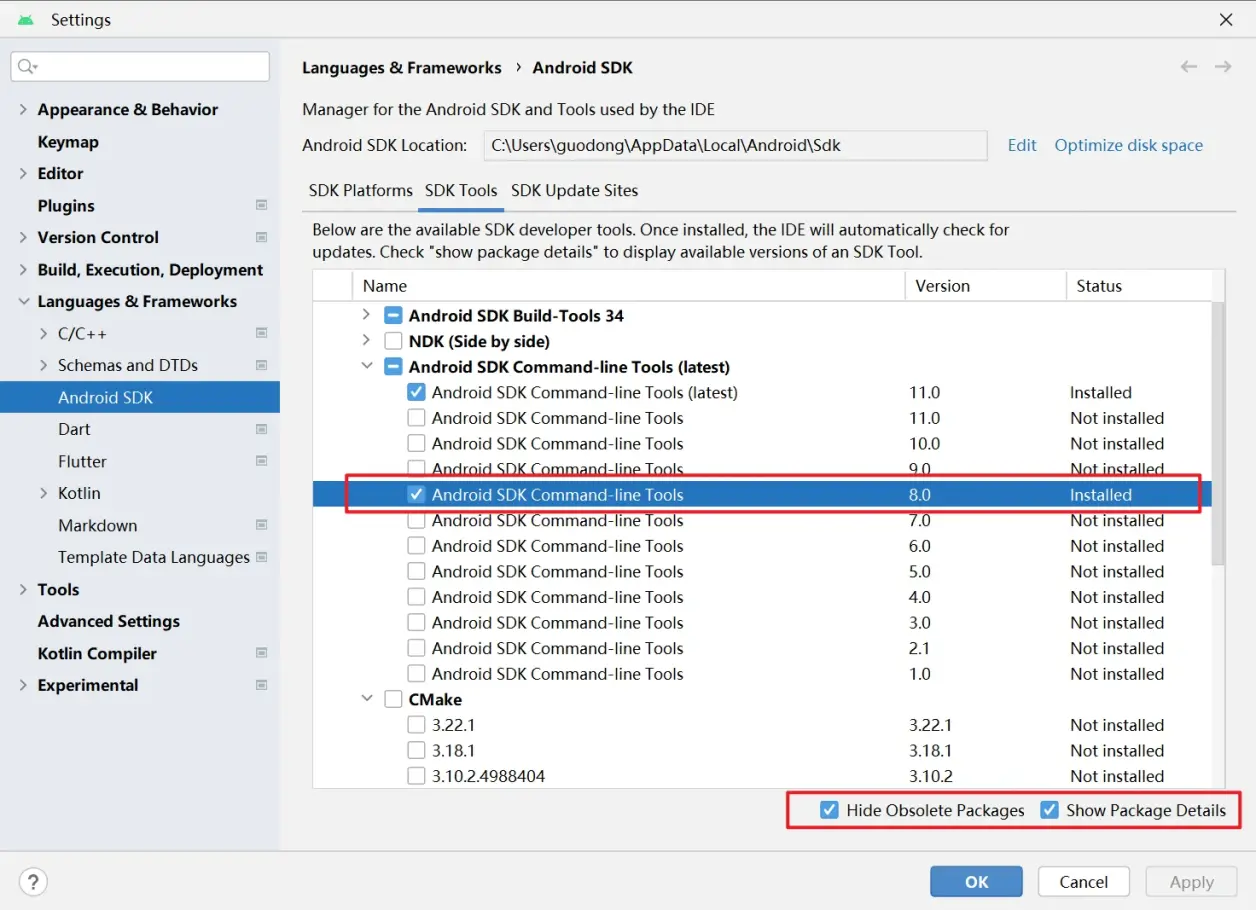Expand the Kotlin settings node
This screenshot has height=910, width=1256.
[x=43, y=493]
